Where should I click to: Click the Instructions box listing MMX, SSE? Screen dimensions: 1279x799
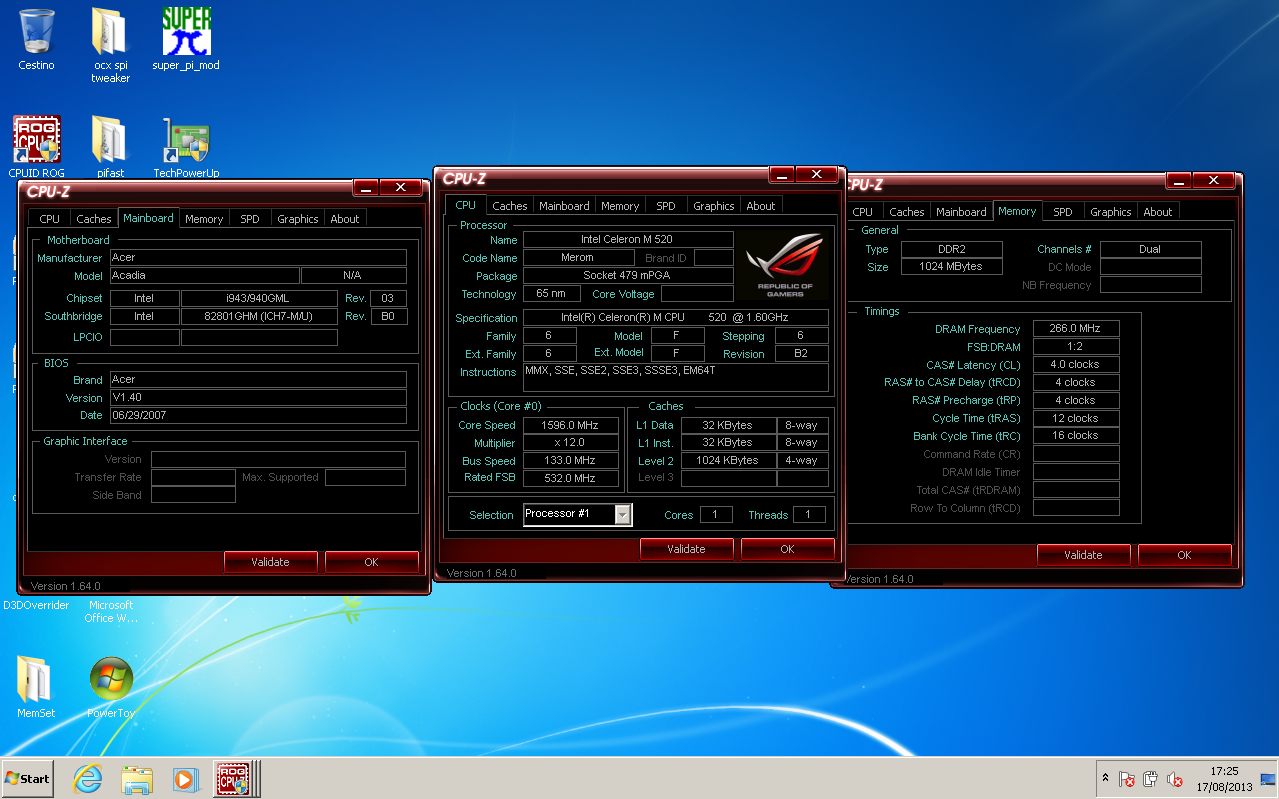pos(676,377)
